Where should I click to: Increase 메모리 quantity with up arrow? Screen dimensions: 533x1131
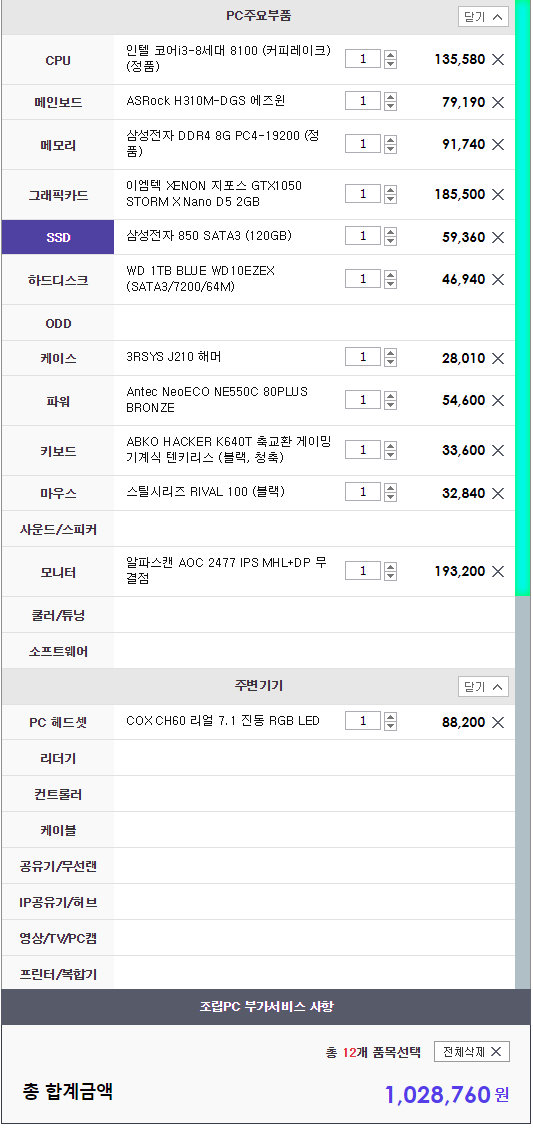pos(390,140)
